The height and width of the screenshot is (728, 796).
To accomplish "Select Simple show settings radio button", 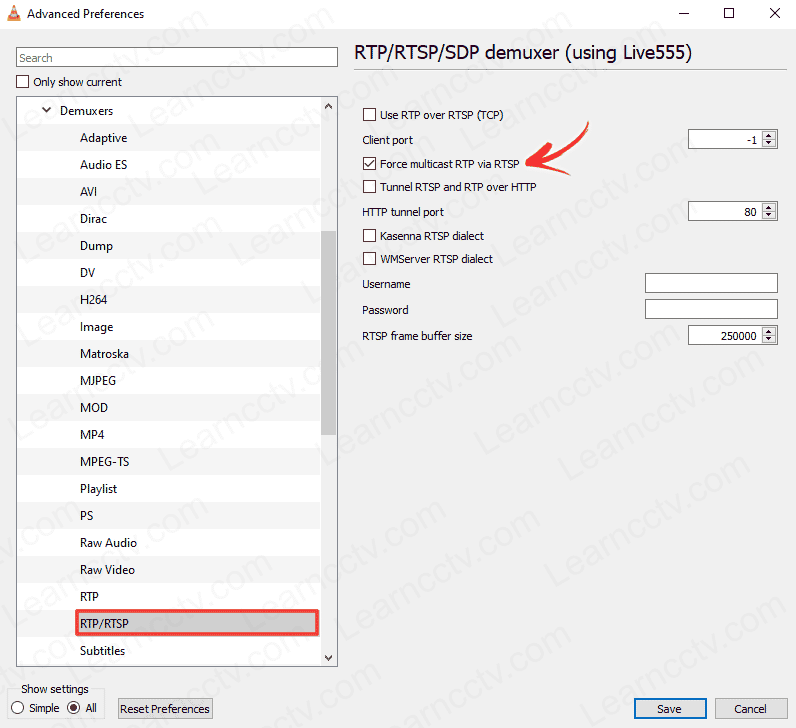I will pyautogui.click(x=18, y=708).
